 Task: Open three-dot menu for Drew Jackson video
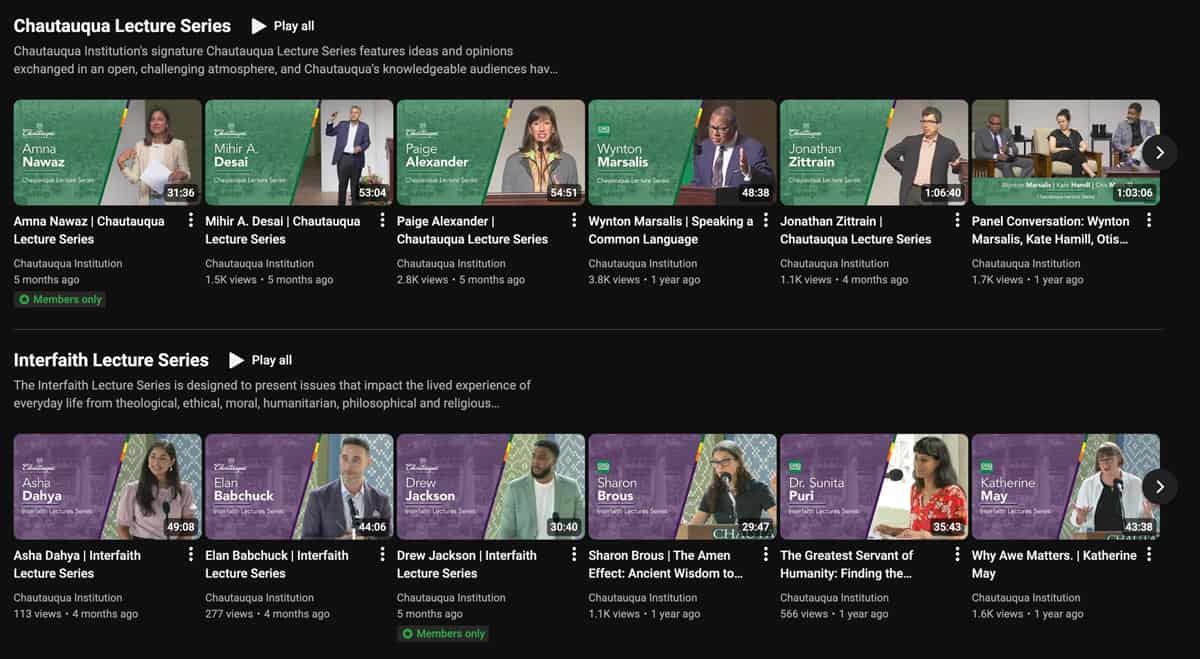[x=574, y=555]
